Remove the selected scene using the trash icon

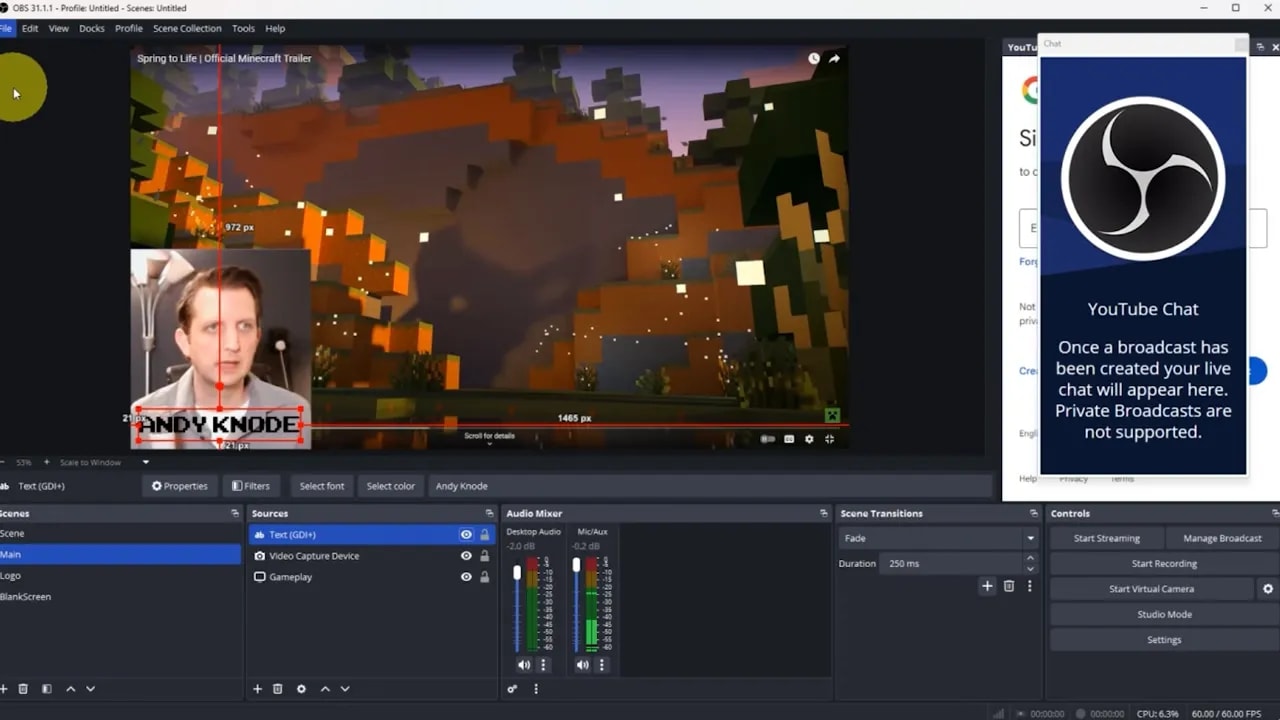point(23,688)
